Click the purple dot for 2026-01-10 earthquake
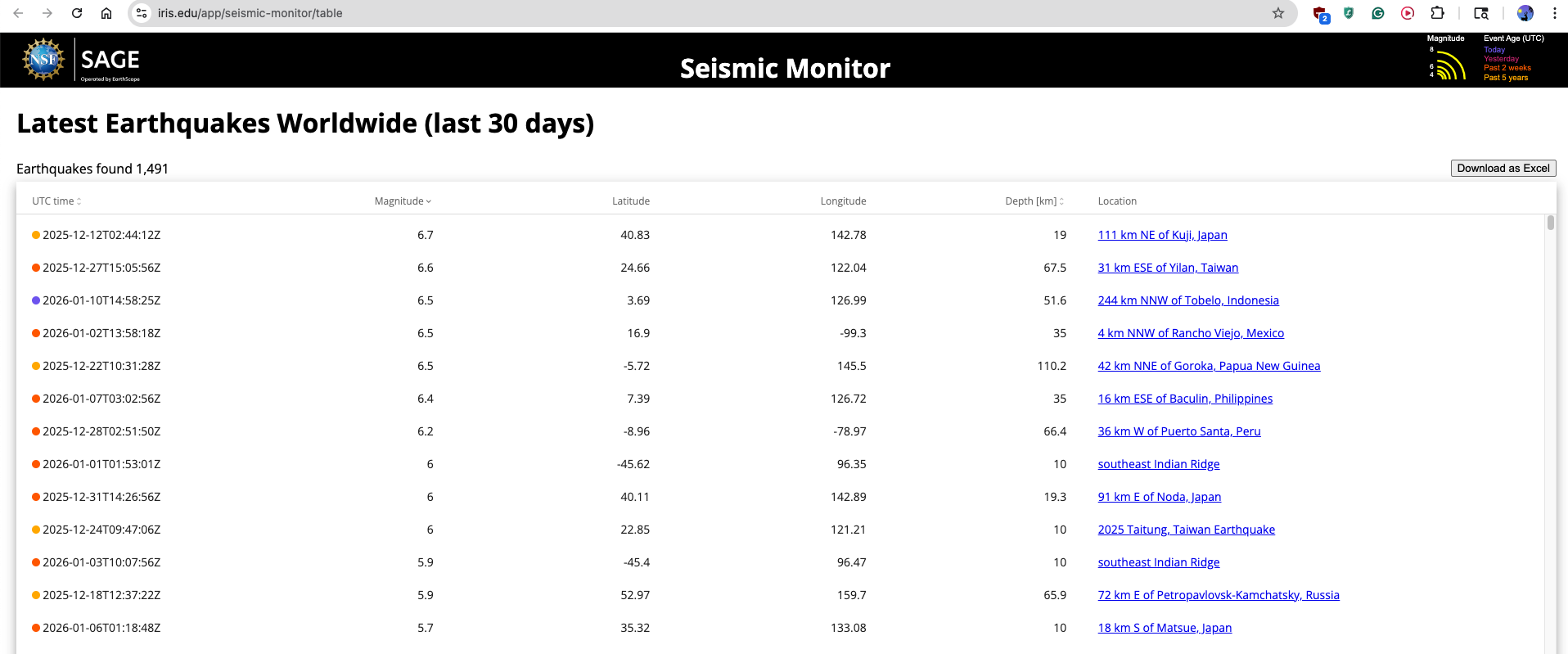The width and height of the screenshot is (1568, 654). [36, 300]
